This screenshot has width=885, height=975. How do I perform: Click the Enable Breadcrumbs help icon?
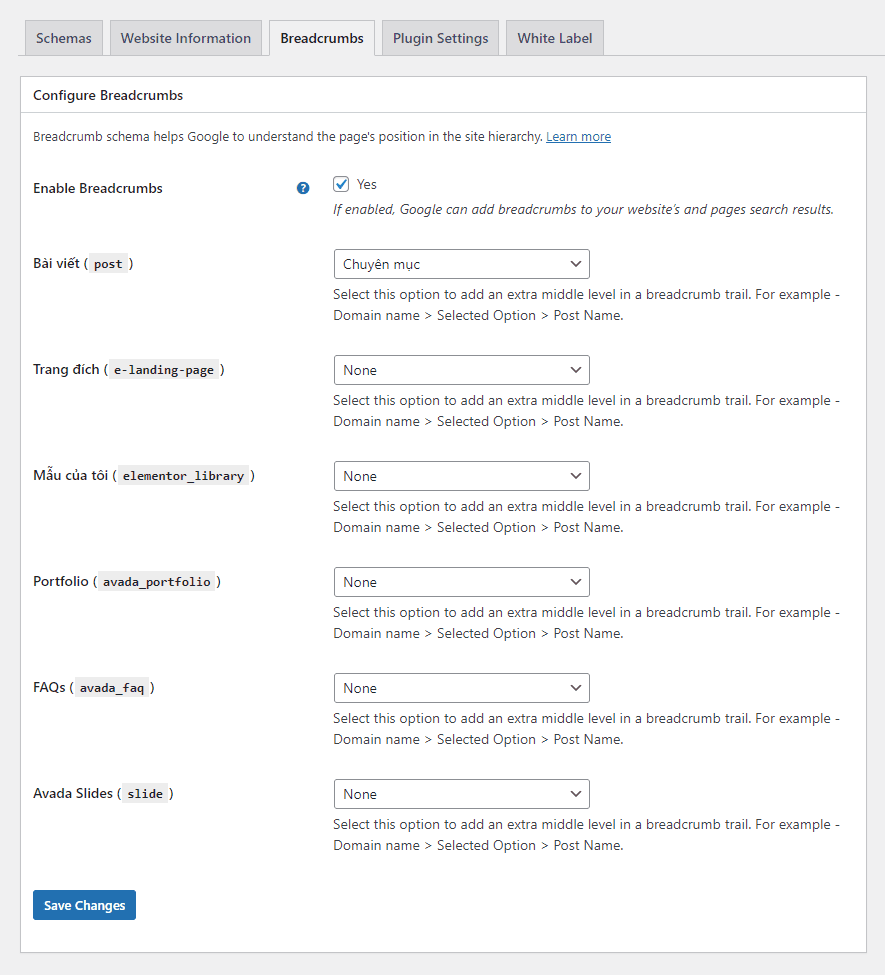point(303,188)
